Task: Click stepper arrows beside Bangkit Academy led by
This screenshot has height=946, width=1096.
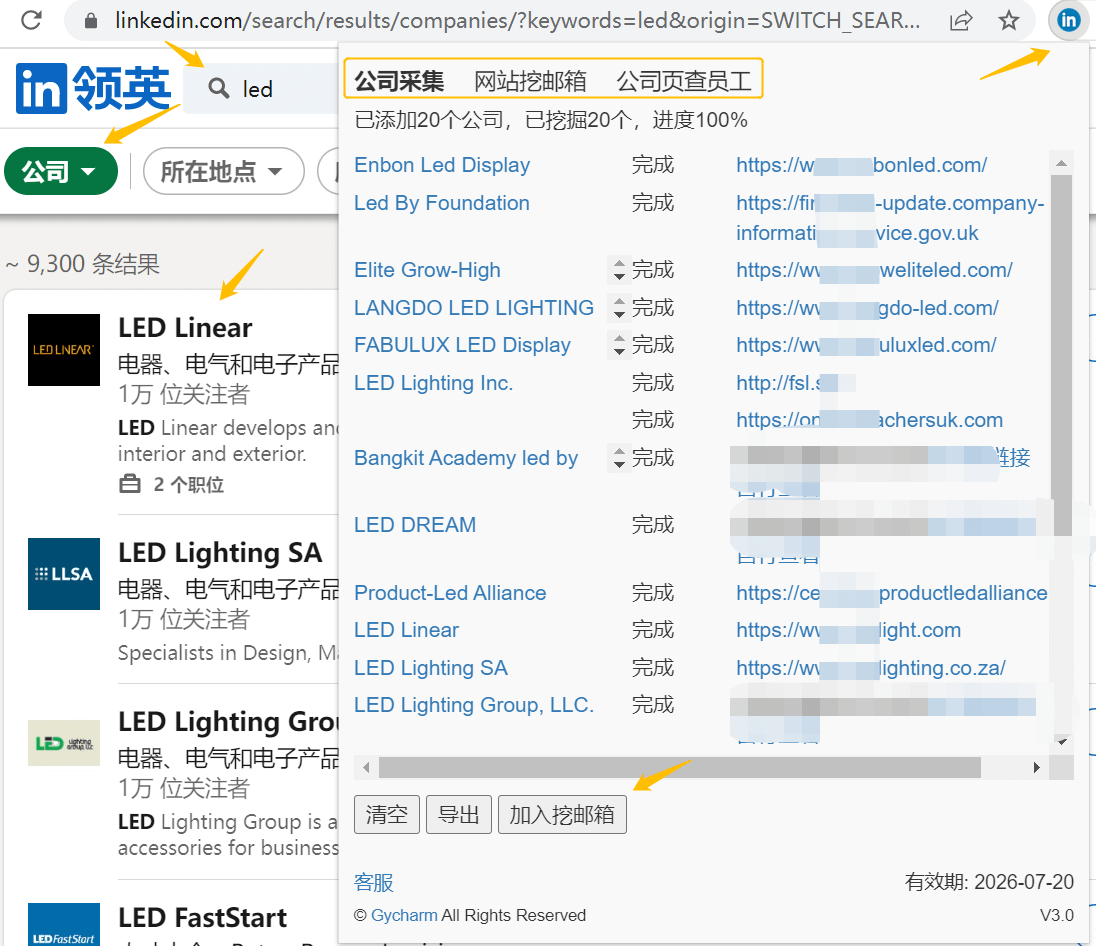Action: 619,458
